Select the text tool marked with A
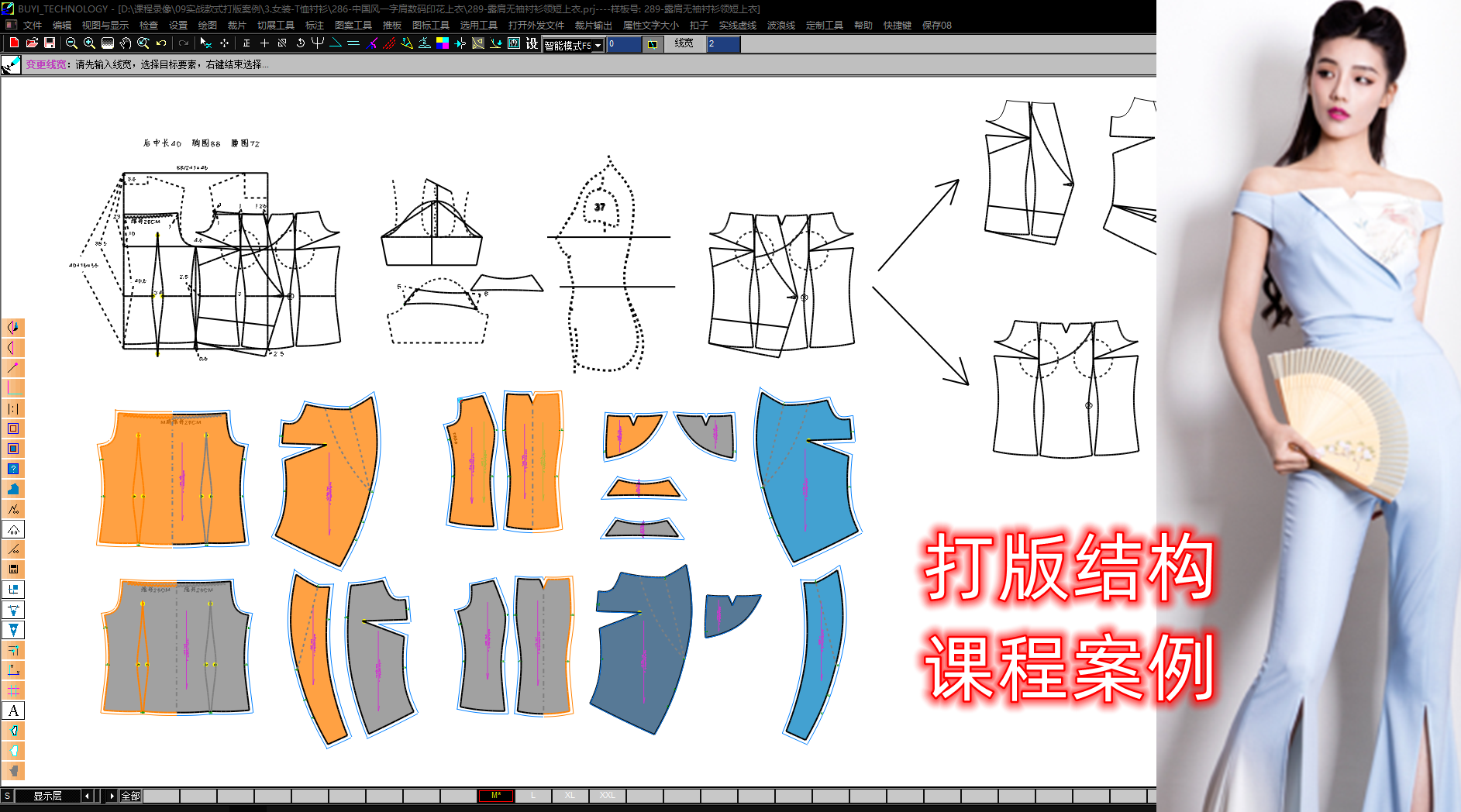1461x812 pixels. 13,710
